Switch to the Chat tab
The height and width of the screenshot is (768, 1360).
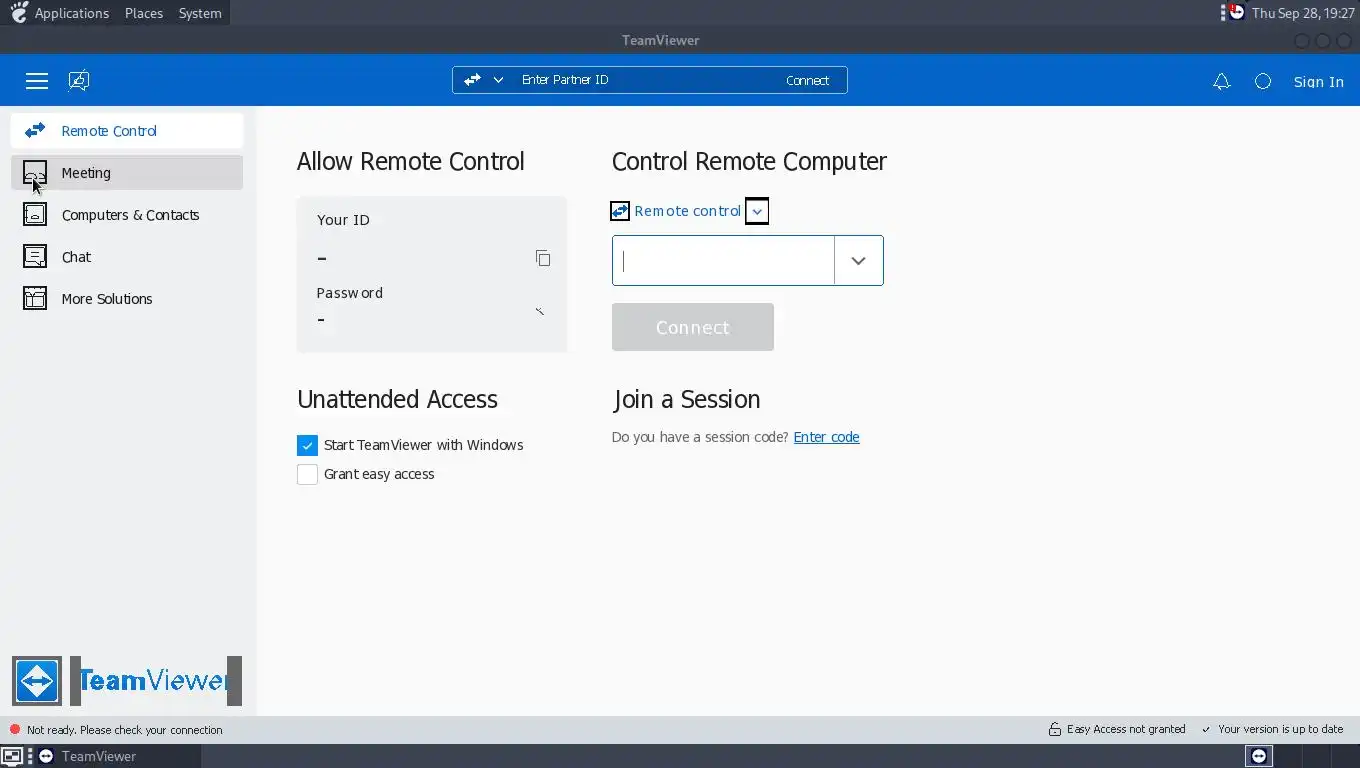coord(127,257)
